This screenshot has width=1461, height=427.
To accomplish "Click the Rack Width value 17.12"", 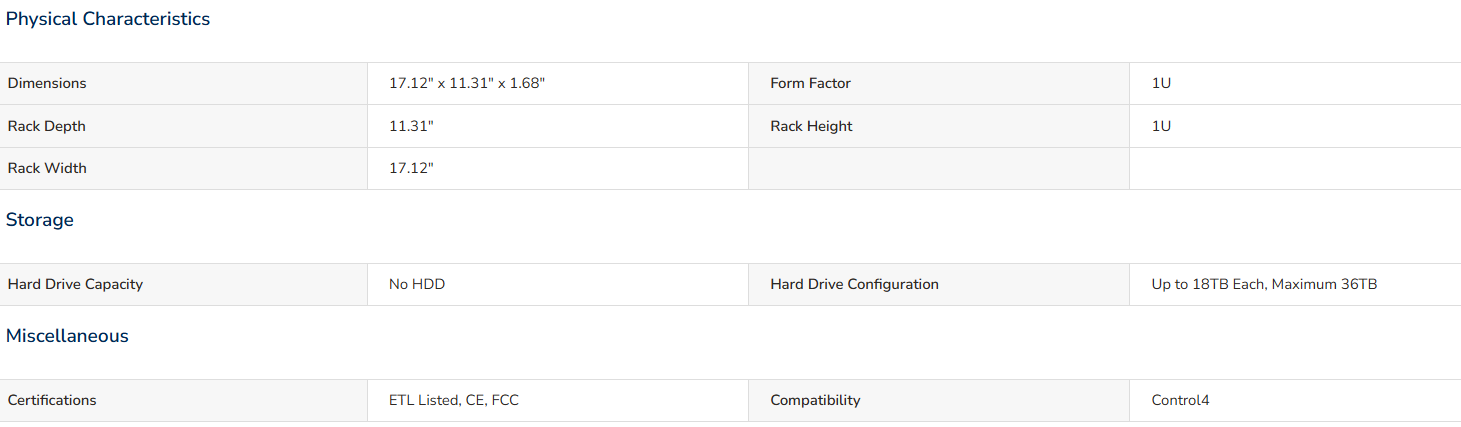I will point(411,168).
